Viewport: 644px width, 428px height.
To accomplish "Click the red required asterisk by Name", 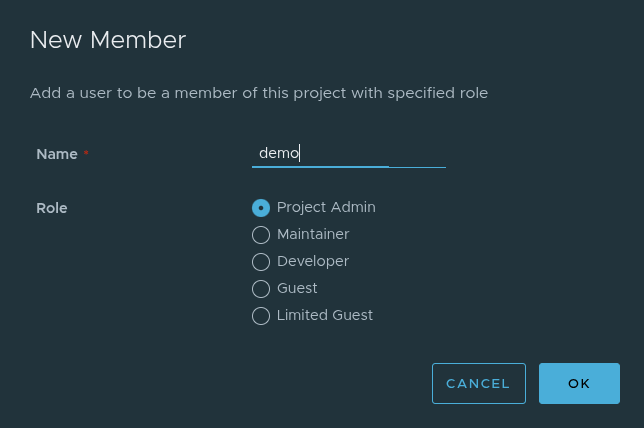I will click(86, 154).
